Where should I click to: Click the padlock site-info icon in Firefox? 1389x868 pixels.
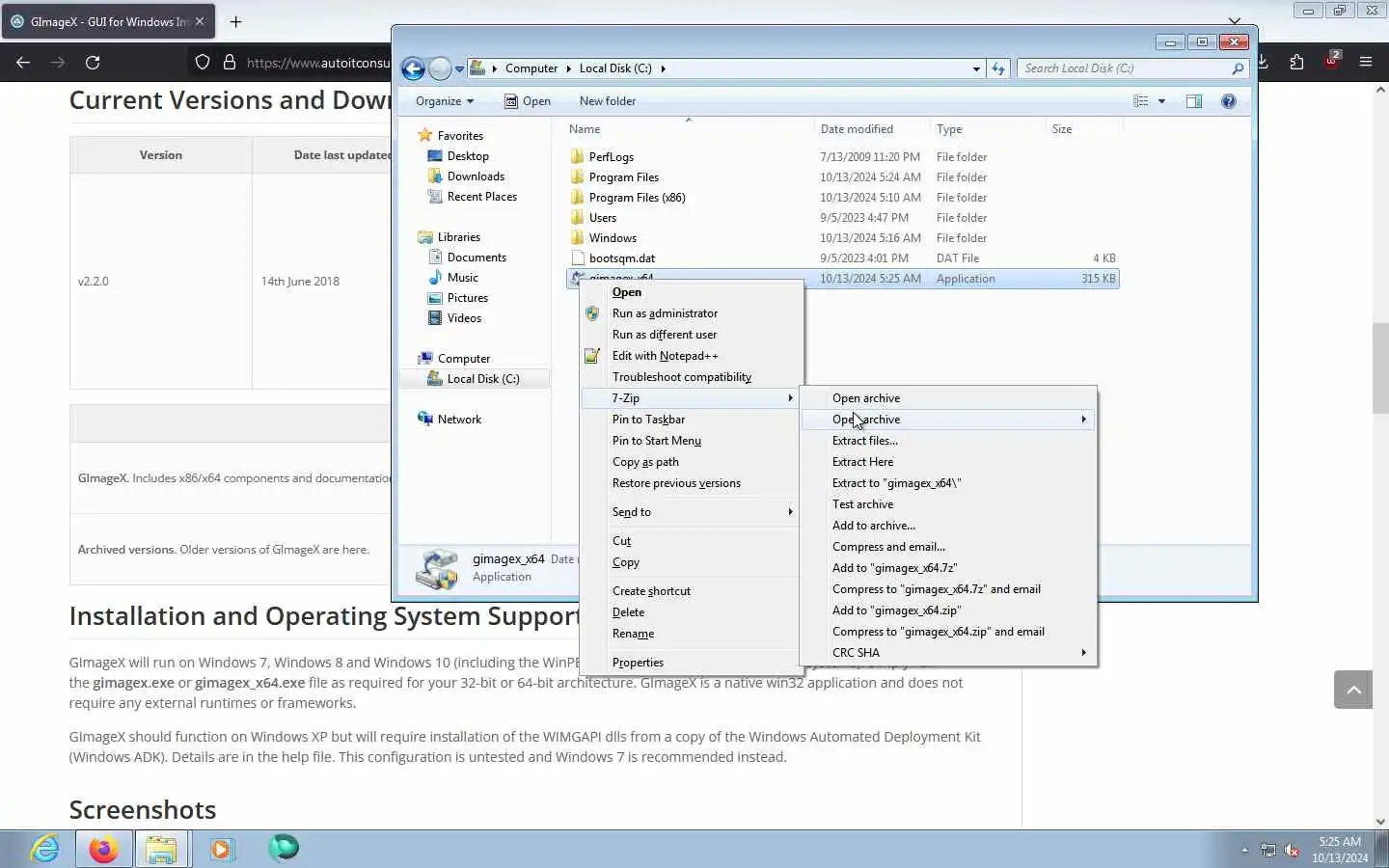(230, 62)
